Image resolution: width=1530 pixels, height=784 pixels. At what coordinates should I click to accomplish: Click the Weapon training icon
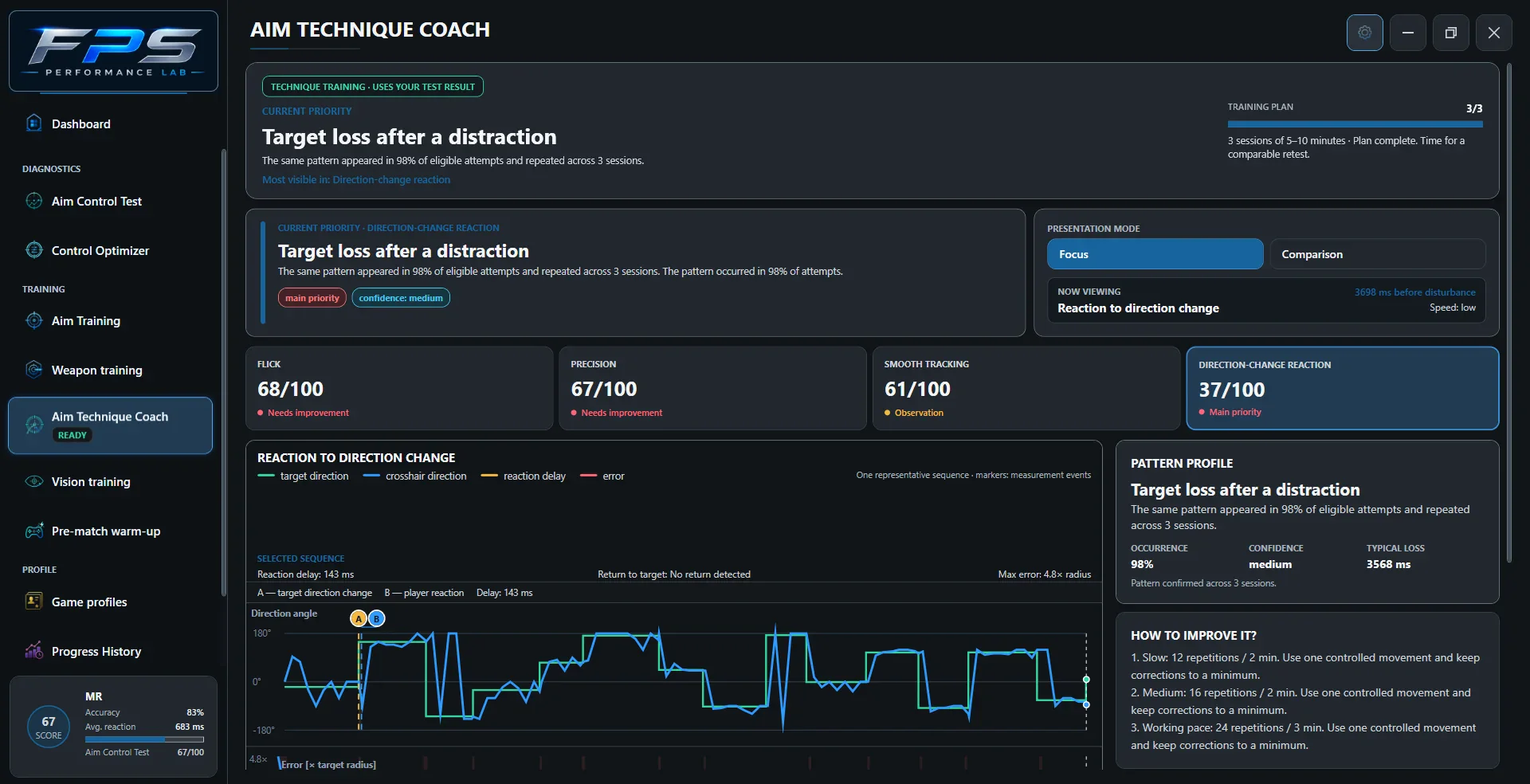point(33,370)
